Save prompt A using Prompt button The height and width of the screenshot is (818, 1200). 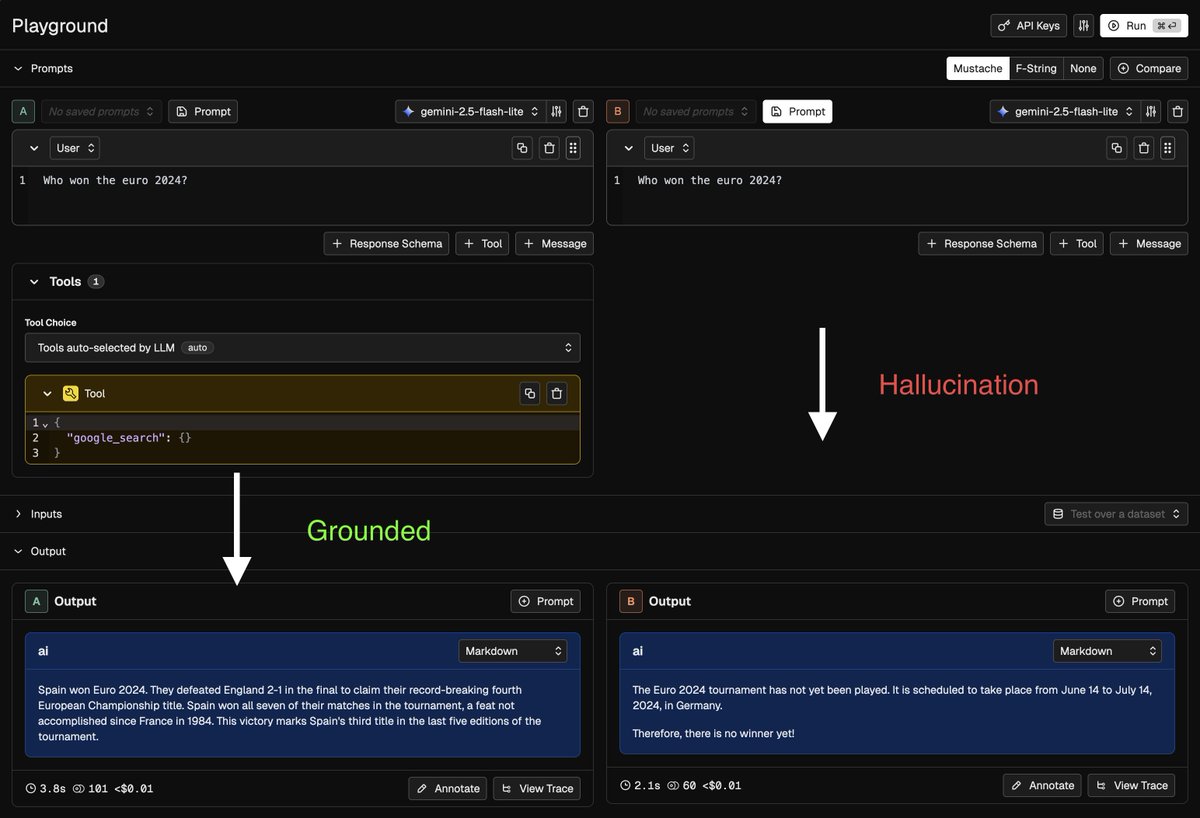coord(203,111)
